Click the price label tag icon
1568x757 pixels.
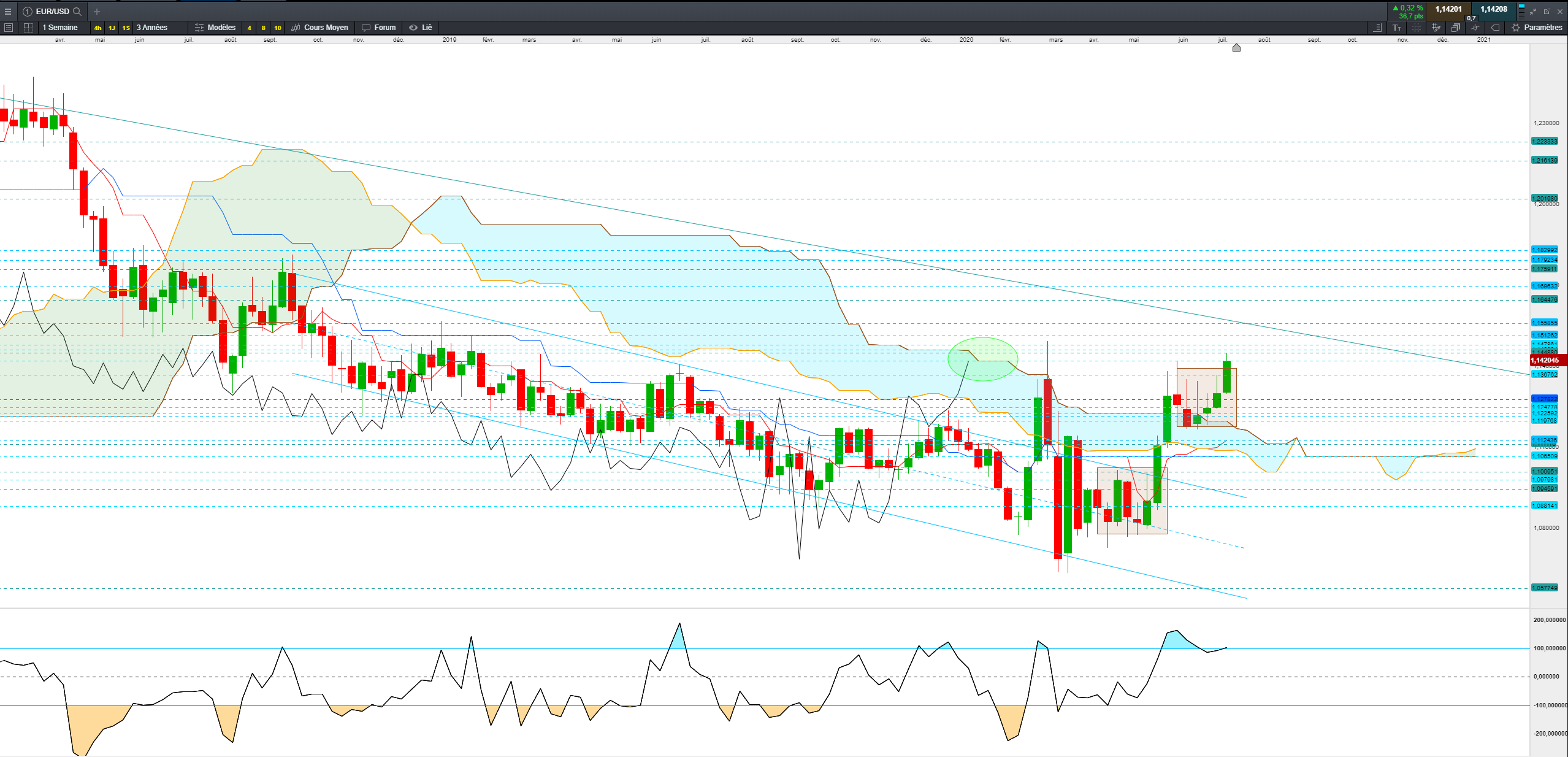[x=1495, y=28]
